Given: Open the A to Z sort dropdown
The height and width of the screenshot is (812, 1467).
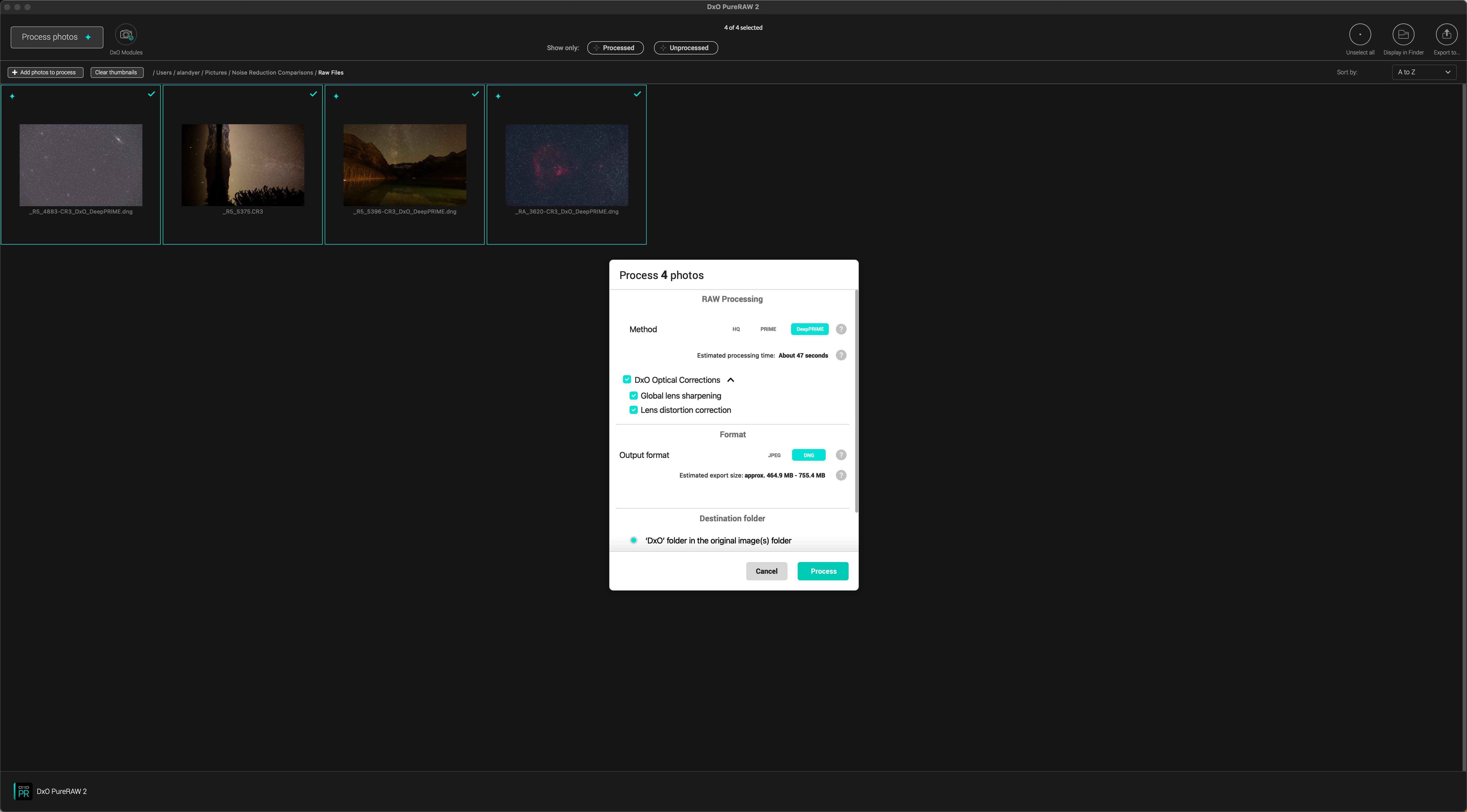Looking at the screenshot, I should click(x=1424, y=72).
